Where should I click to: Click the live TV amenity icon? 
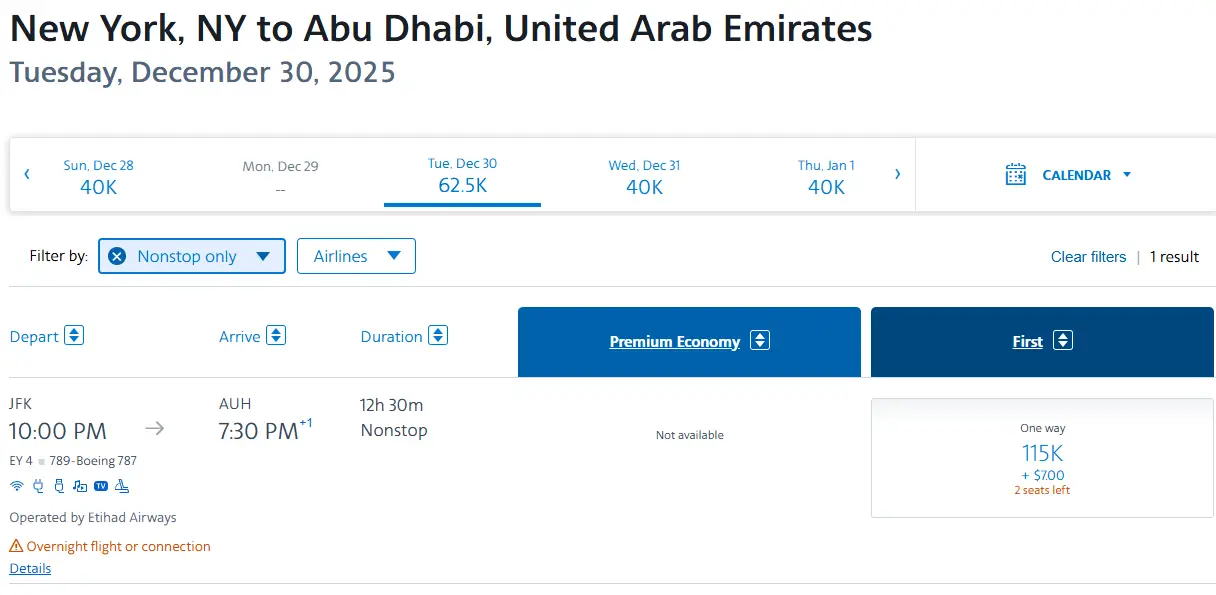101,487
